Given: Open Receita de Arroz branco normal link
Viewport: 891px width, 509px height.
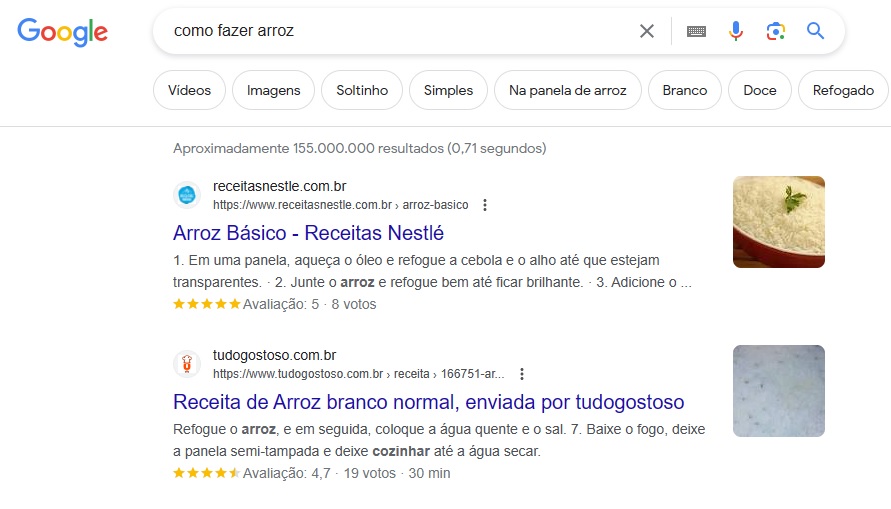Looking at the screenshot, I should click(x=428, y=402).
